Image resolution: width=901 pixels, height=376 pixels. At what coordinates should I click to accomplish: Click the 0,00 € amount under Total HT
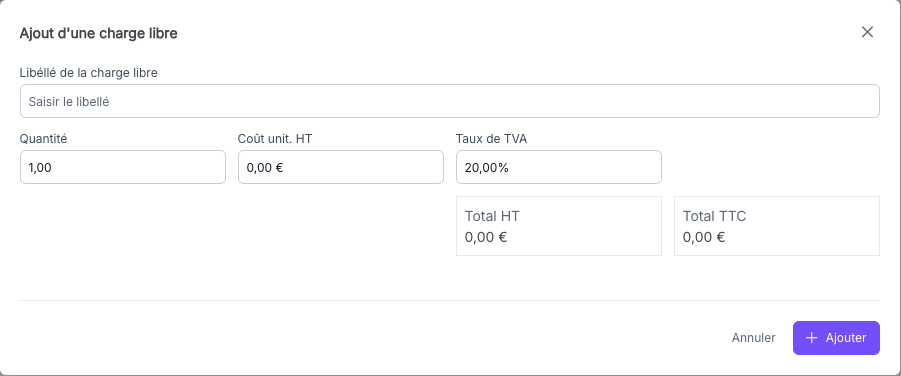pyautogui.click(x=486, y=237)
